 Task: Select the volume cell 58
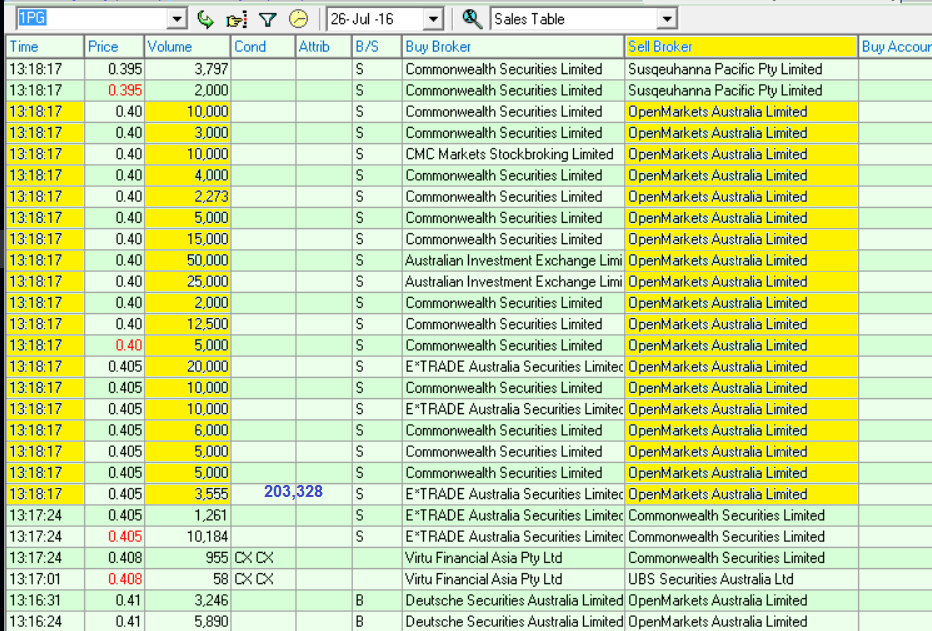[187, 579]
